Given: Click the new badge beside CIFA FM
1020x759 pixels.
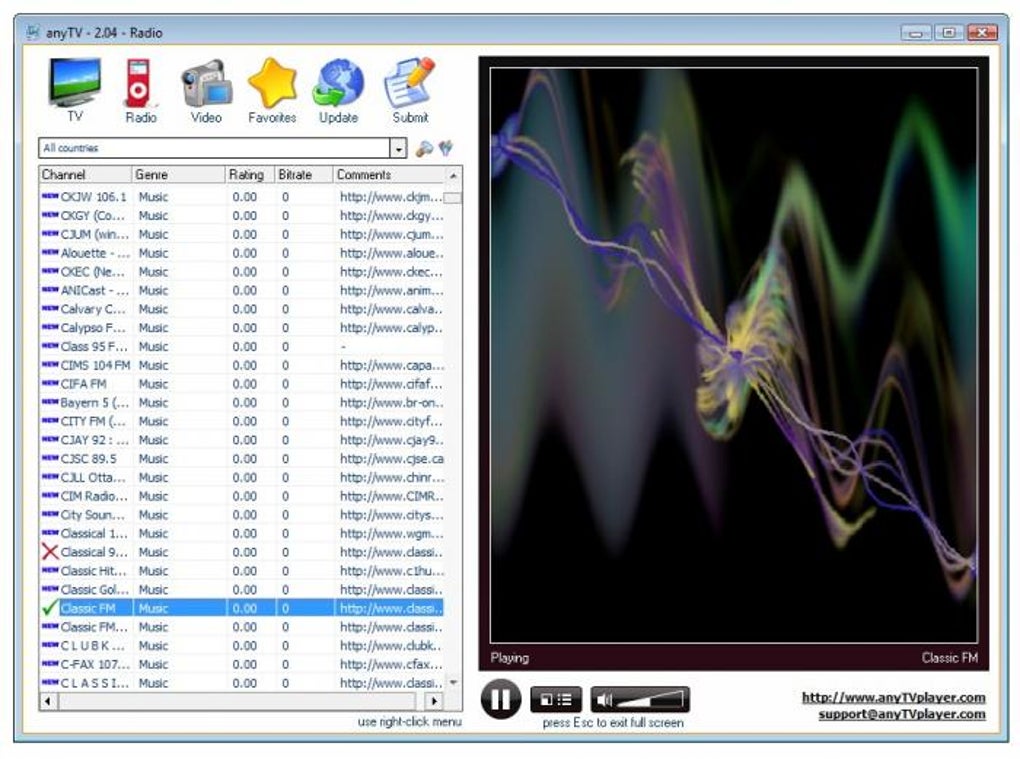Looking at the screenshot, I should point(49,383).
